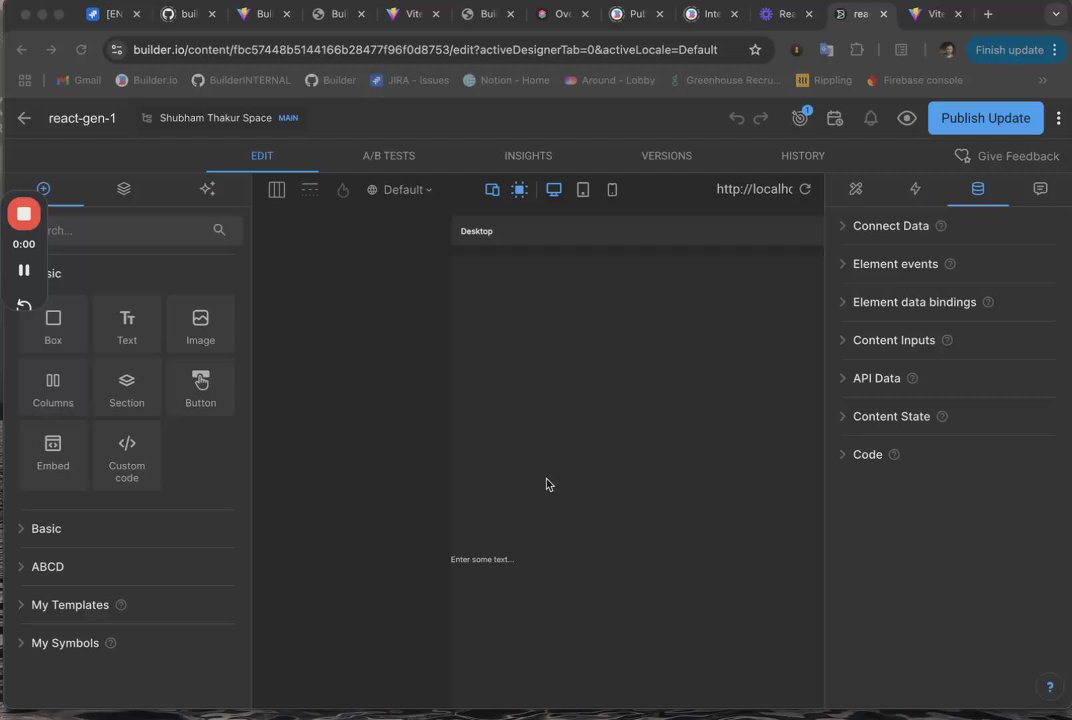This screenshot has height=720, width=1072.
Task: Click the Give Feedback link
Action: [1007, 156]
